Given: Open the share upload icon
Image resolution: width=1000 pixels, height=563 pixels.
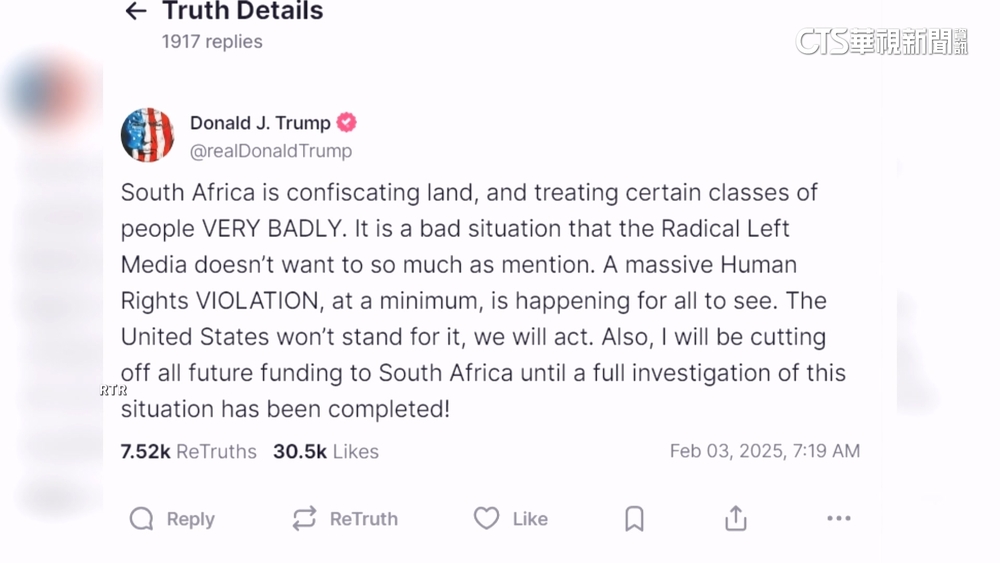Looking at the screenshot, I should pyautogui.click(x=736, y=518).
